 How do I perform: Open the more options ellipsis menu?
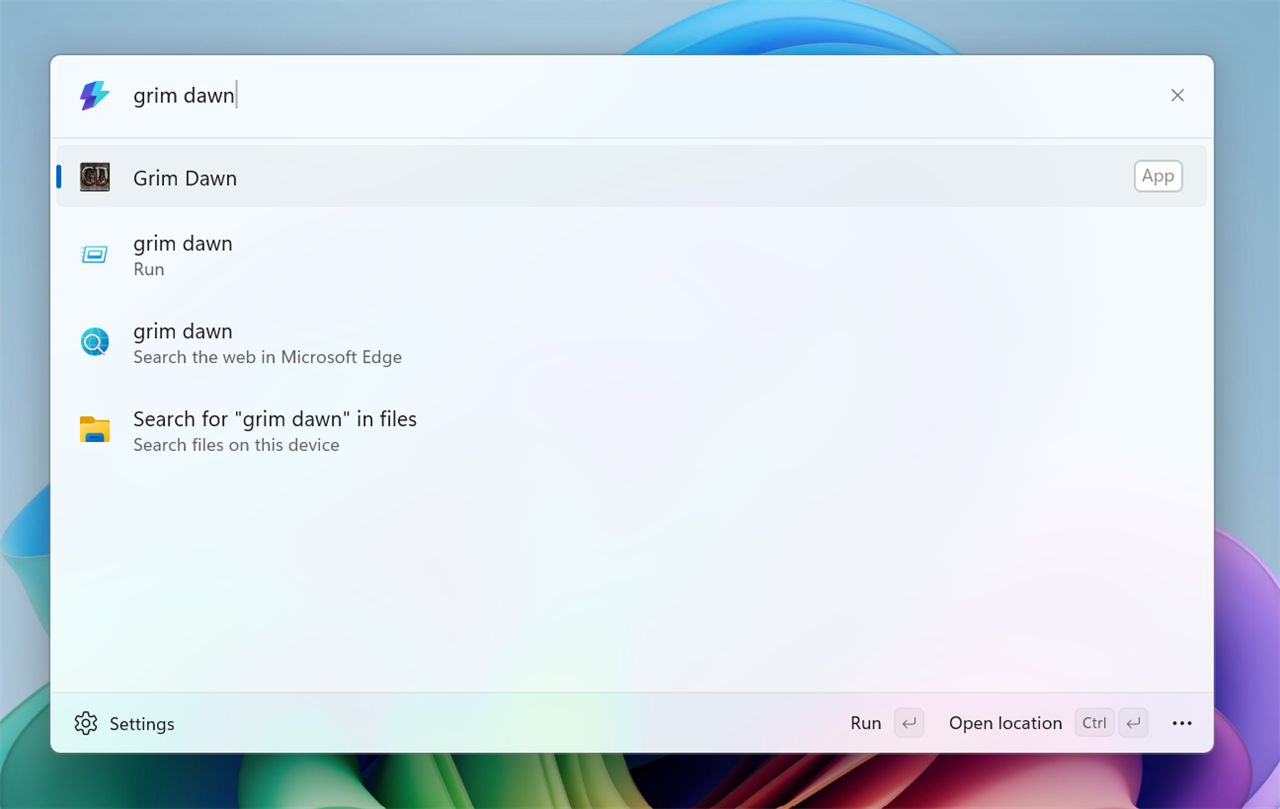click(1182, 723)
